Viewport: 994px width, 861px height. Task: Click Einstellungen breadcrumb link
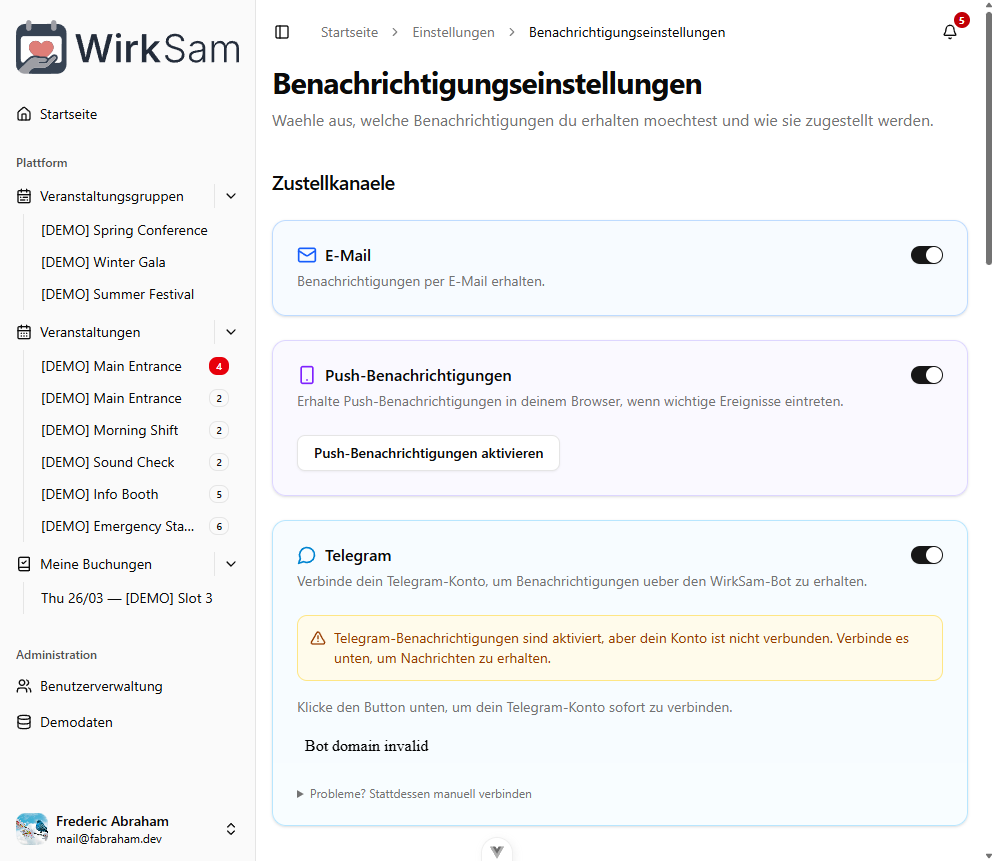[453, 32]
